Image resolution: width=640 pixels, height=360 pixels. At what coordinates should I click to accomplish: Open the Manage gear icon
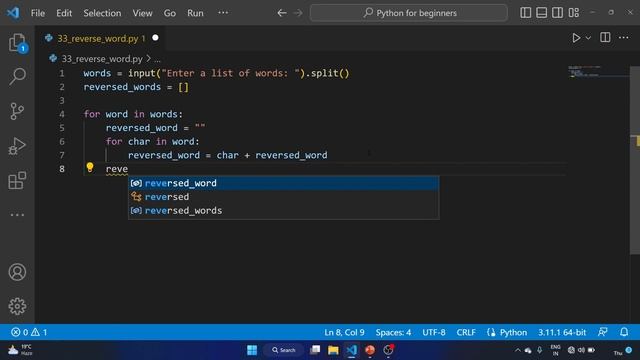click(x=17, y=306)
